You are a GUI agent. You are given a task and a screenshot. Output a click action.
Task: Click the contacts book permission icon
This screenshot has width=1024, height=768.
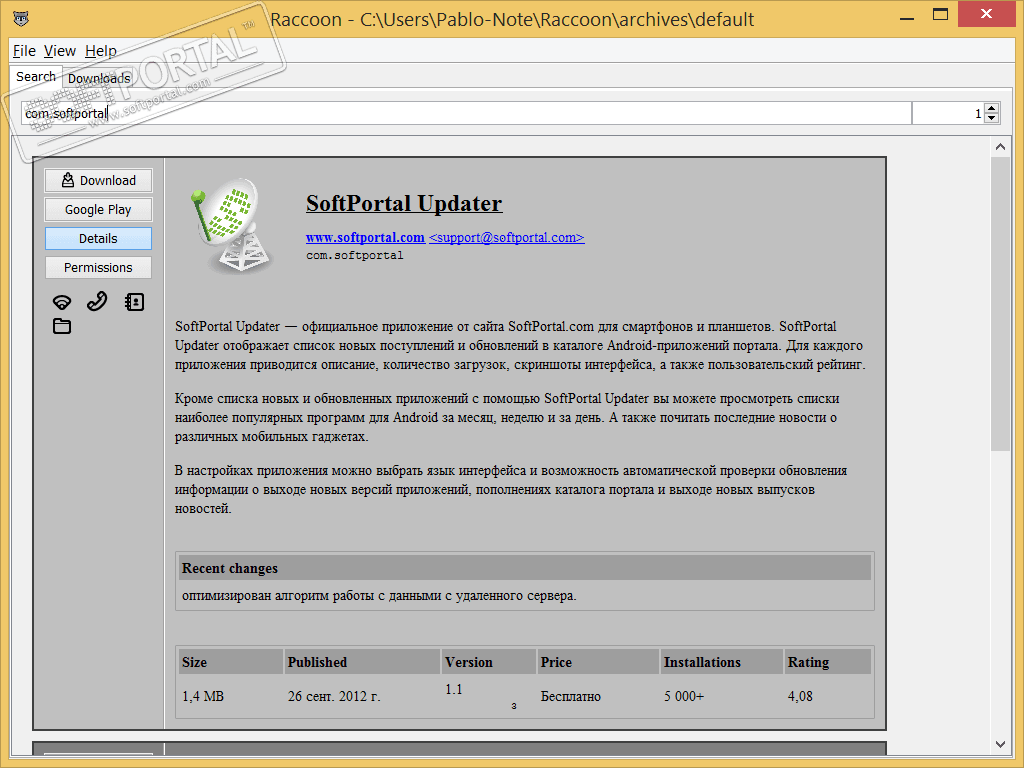pos(134,302)
